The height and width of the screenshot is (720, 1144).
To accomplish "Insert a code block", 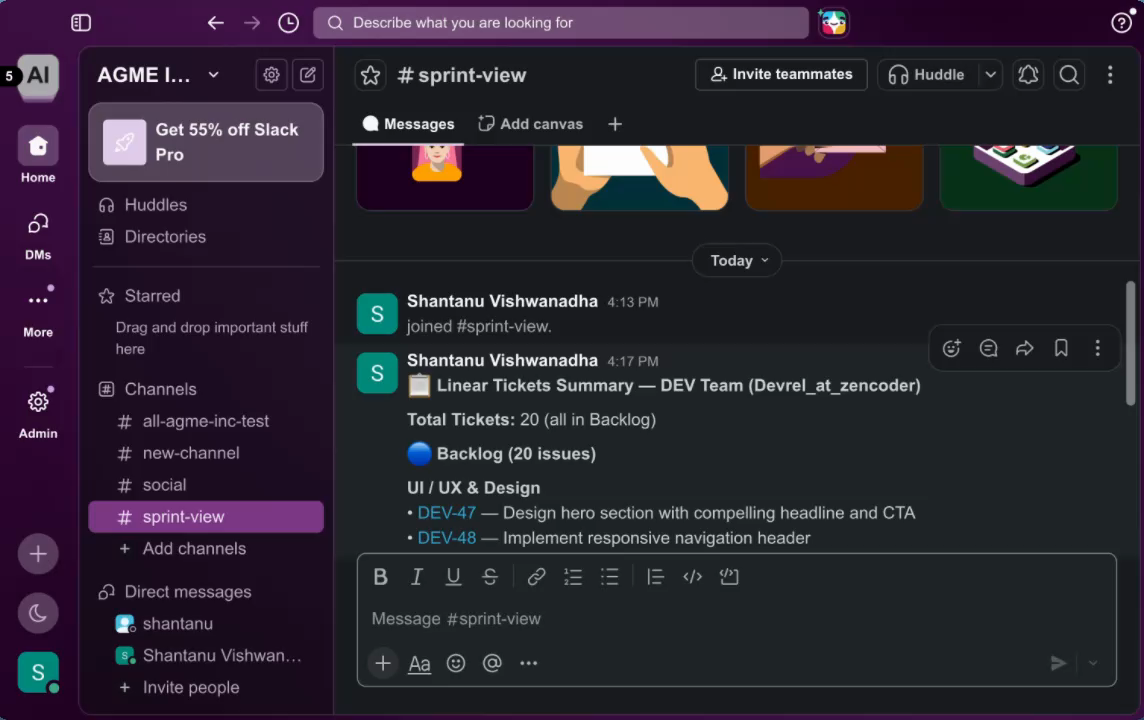I will [x=729, y=577].
